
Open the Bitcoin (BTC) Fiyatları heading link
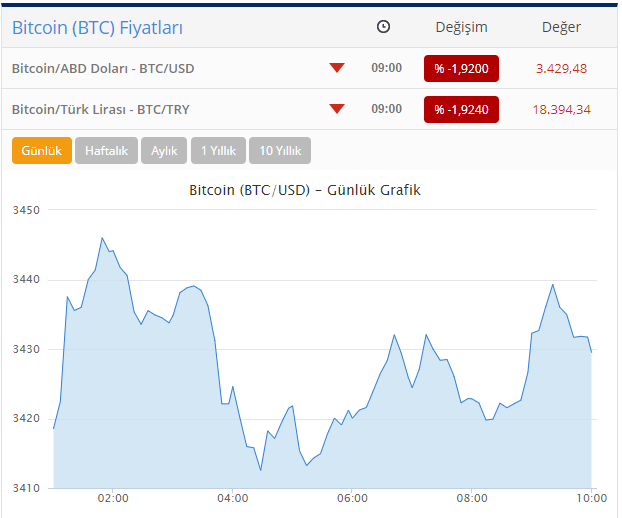pos(97,28)
